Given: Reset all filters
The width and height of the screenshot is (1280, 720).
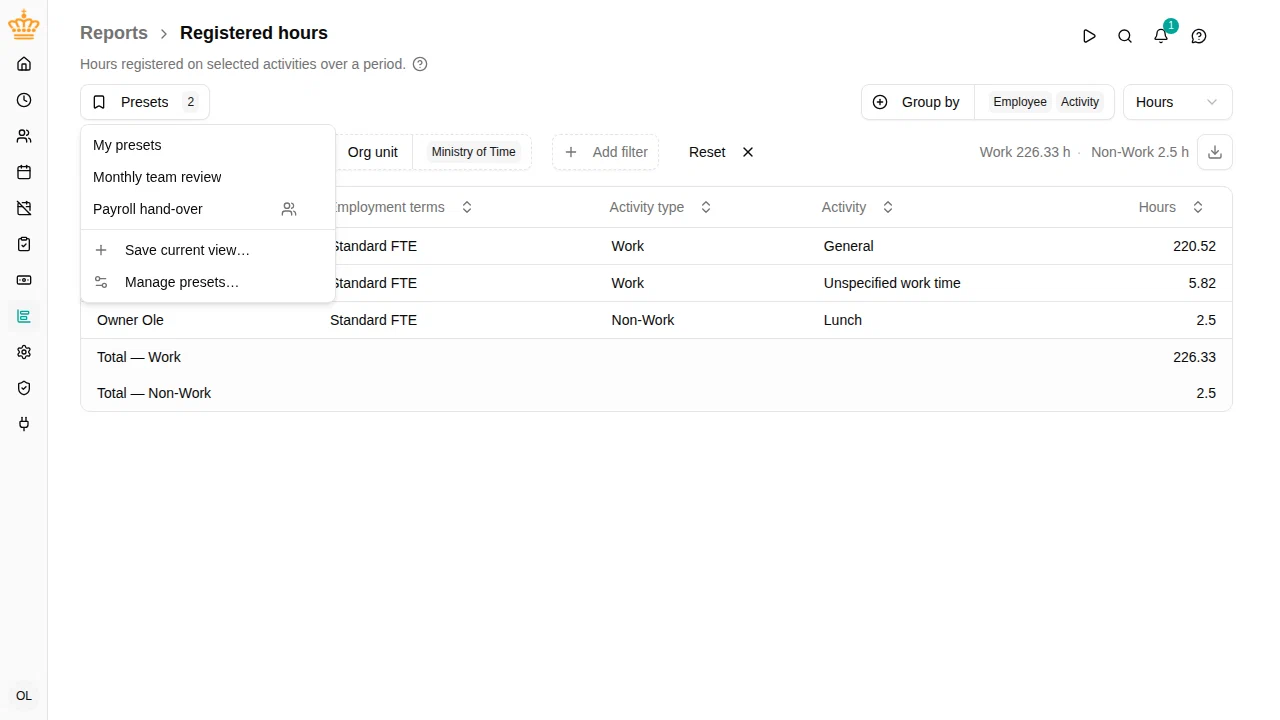Looking at the screenshot, I should (721, 152).
